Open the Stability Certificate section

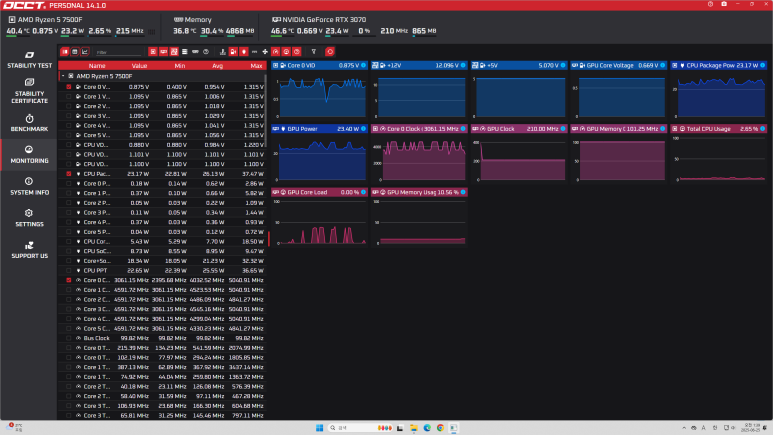(29, 91)
